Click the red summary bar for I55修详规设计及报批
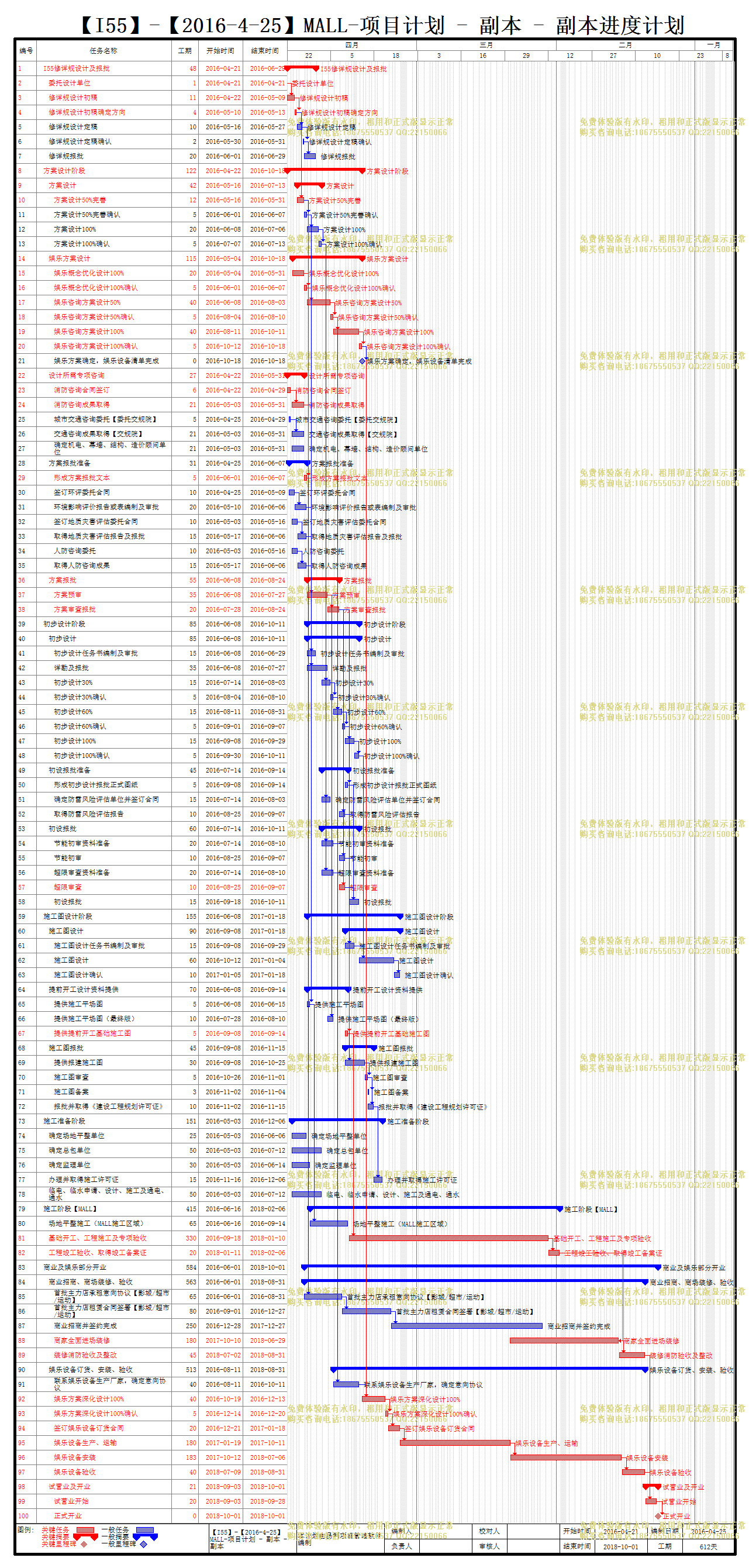749x1568 pixels. [x=302, y=68]
